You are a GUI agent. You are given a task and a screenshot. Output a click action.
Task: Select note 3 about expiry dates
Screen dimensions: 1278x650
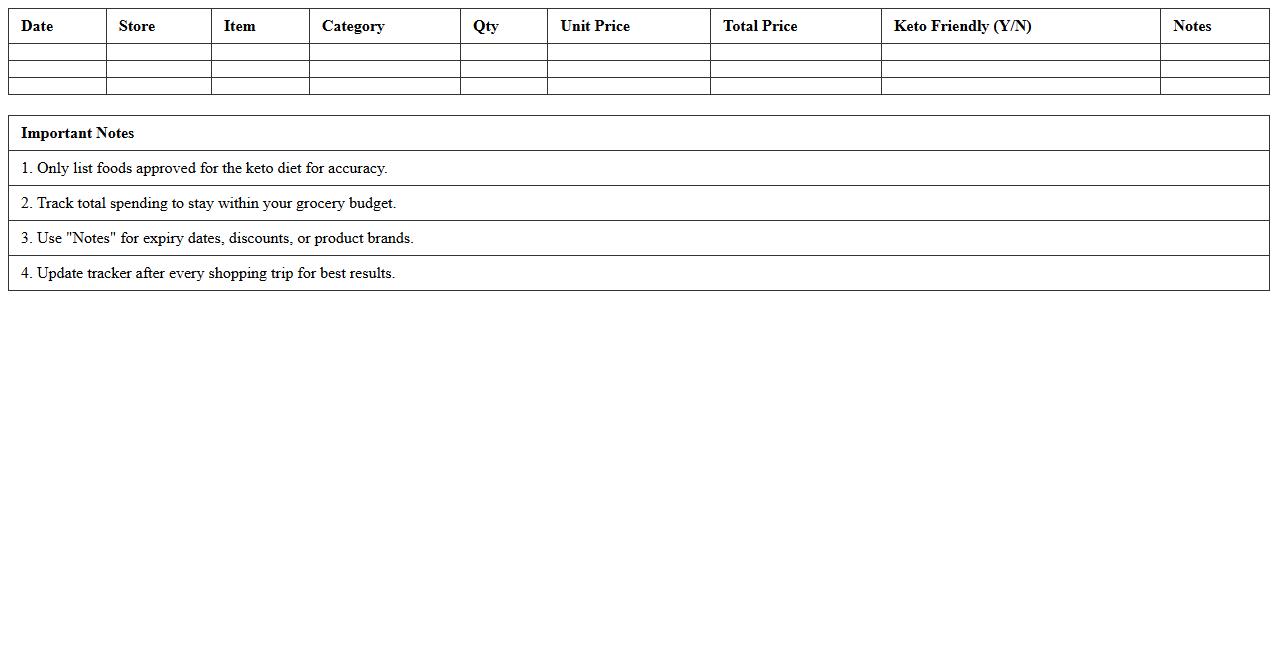pyautogui.click(x=217, y=238)
